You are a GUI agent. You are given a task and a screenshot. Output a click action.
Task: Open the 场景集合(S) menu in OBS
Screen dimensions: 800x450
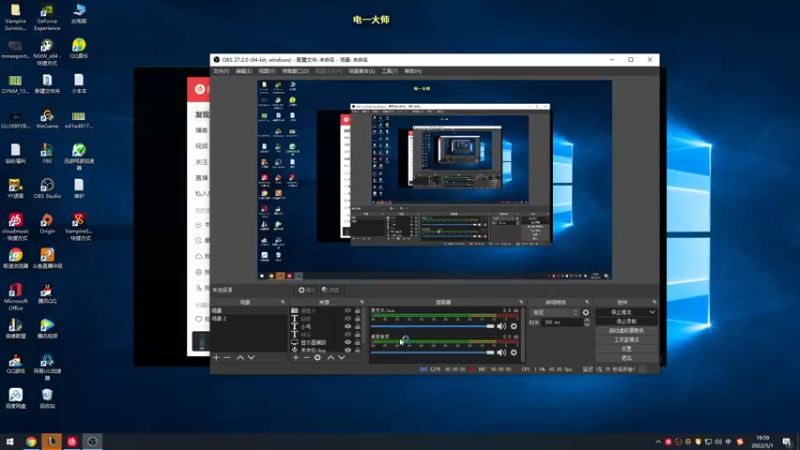tap(362, 71)
